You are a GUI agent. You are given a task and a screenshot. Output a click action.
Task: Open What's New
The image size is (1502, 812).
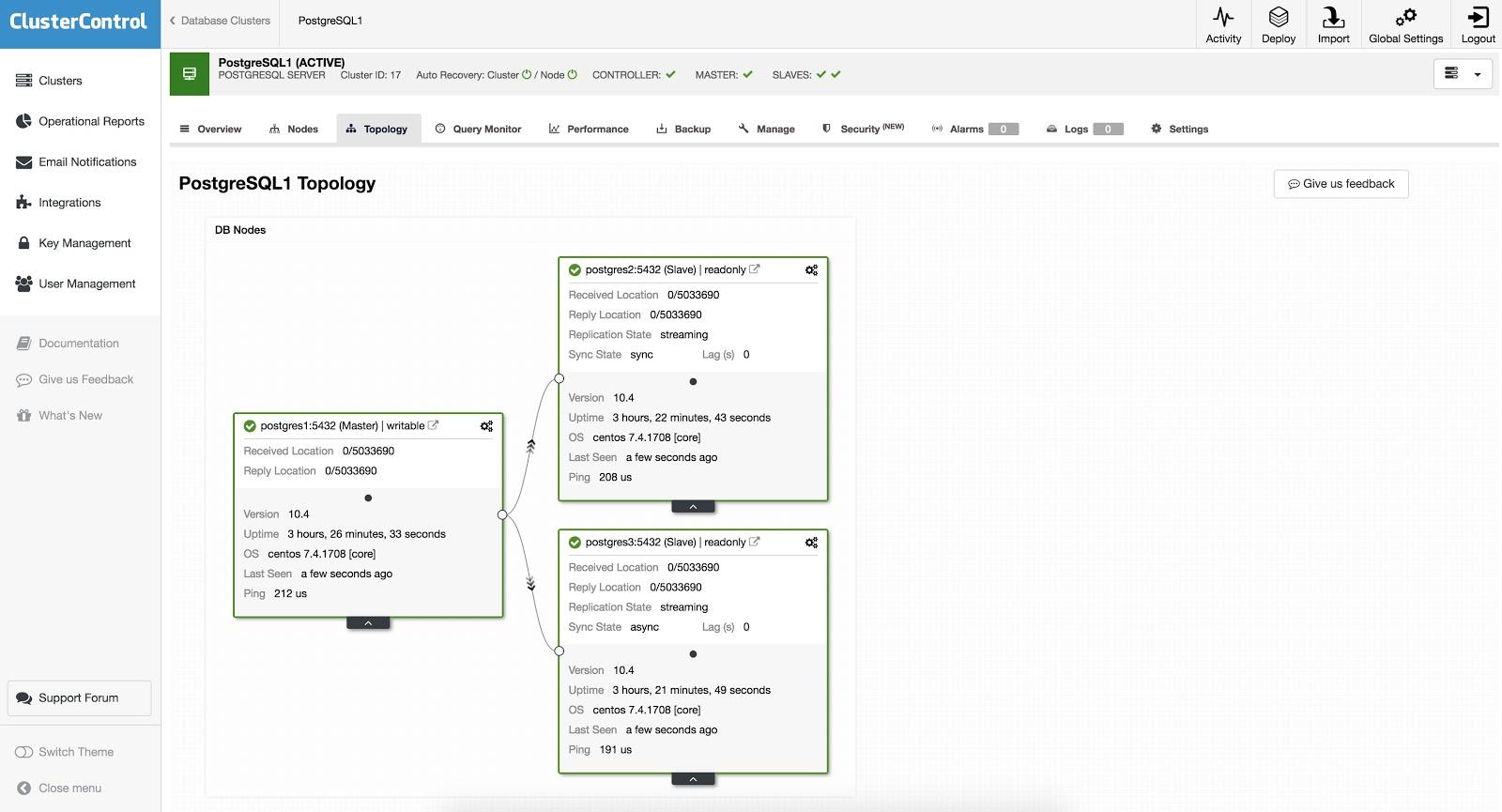pyautogui.click(x=59, y=416)
